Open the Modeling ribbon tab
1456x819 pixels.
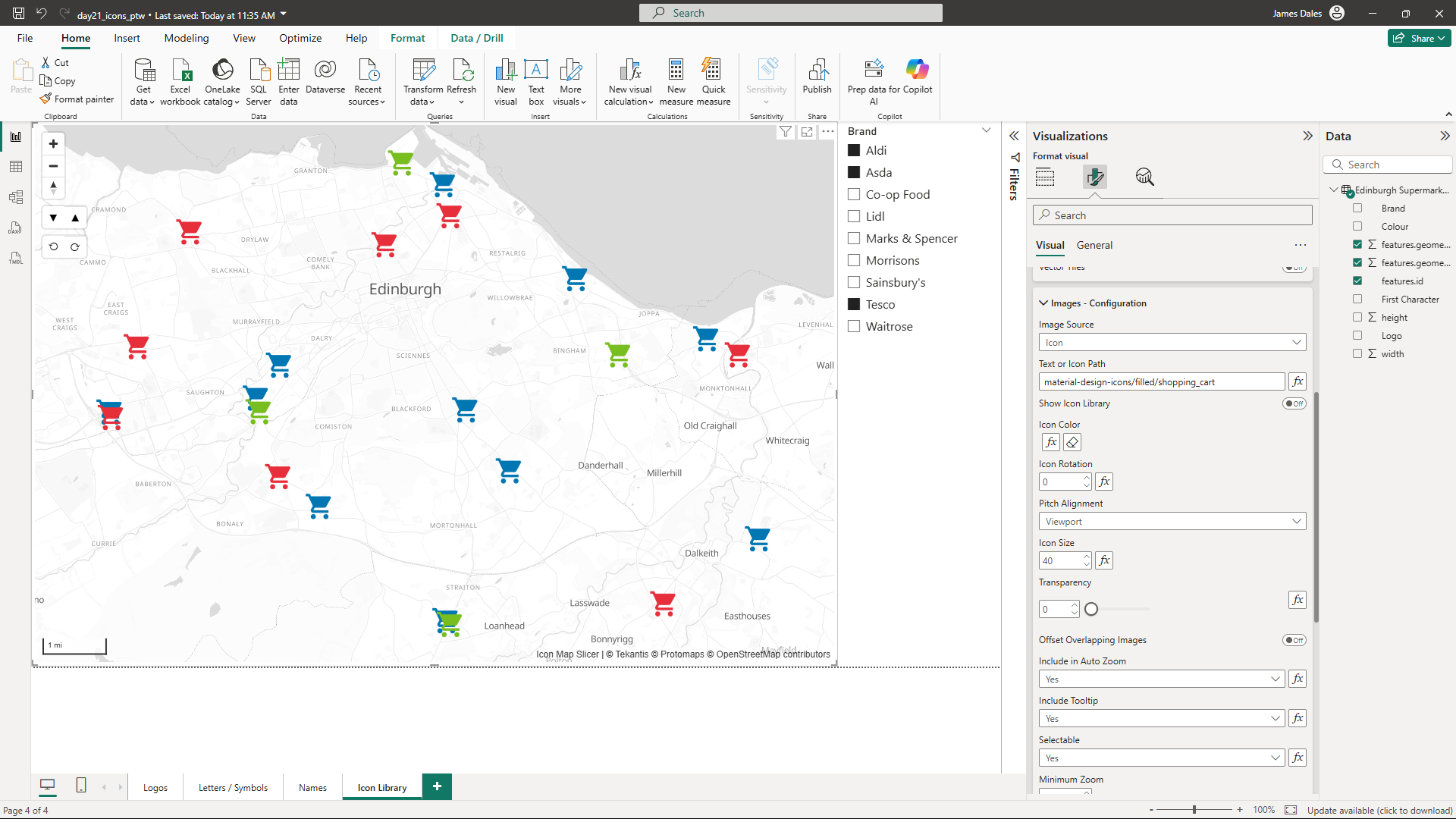(x=187, y=38)
